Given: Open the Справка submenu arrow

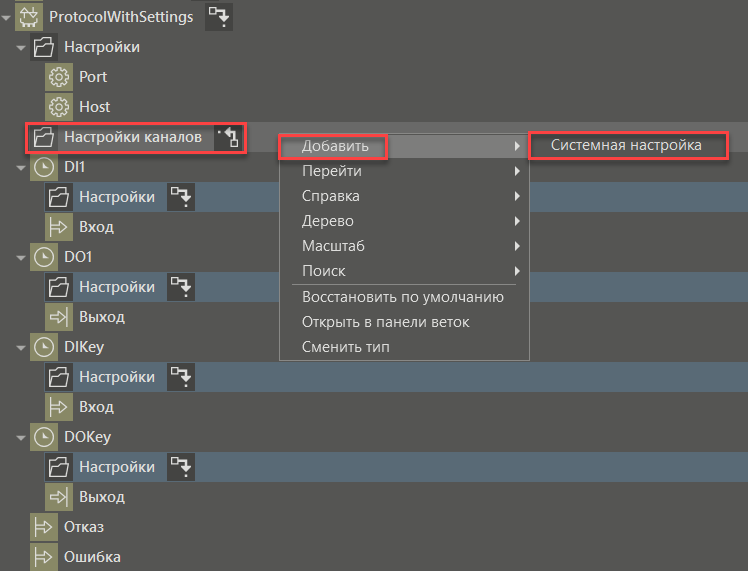Looking at the screenshot, I should click(x=517, y=196).
